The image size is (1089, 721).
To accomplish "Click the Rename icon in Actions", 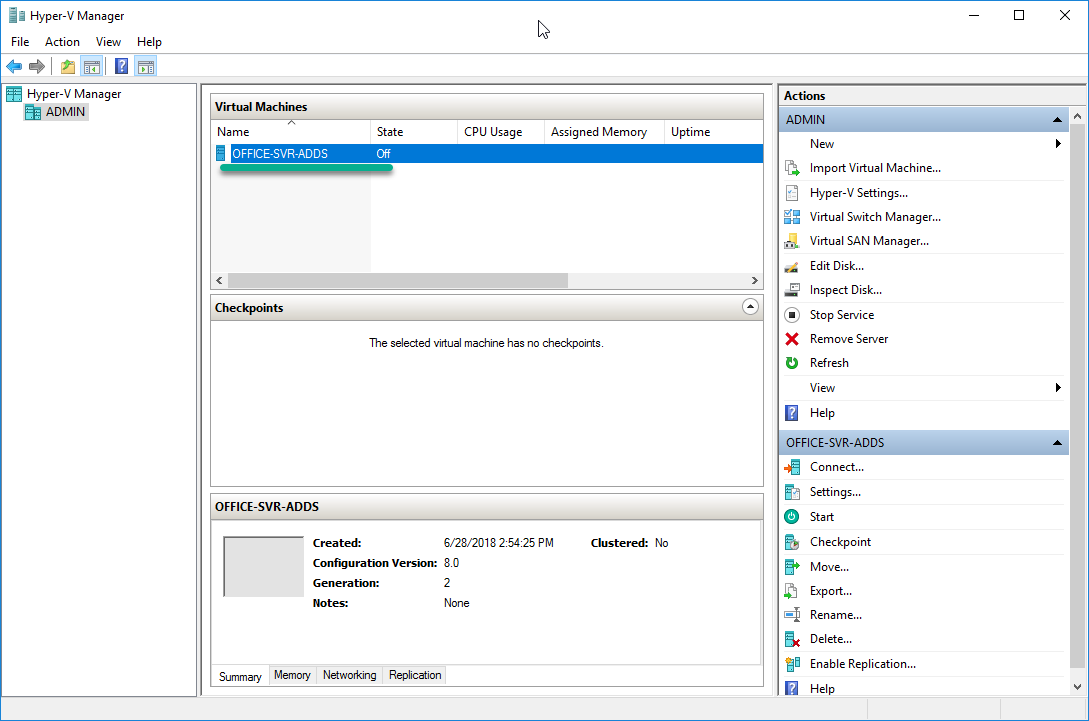I will (x=792, y=615).
